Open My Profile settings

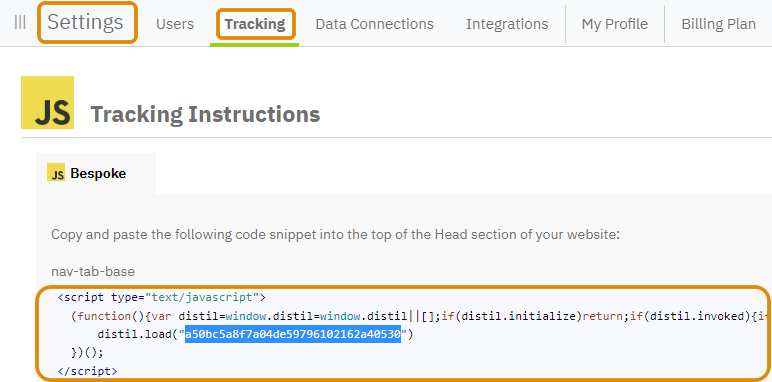coord(615,24)
